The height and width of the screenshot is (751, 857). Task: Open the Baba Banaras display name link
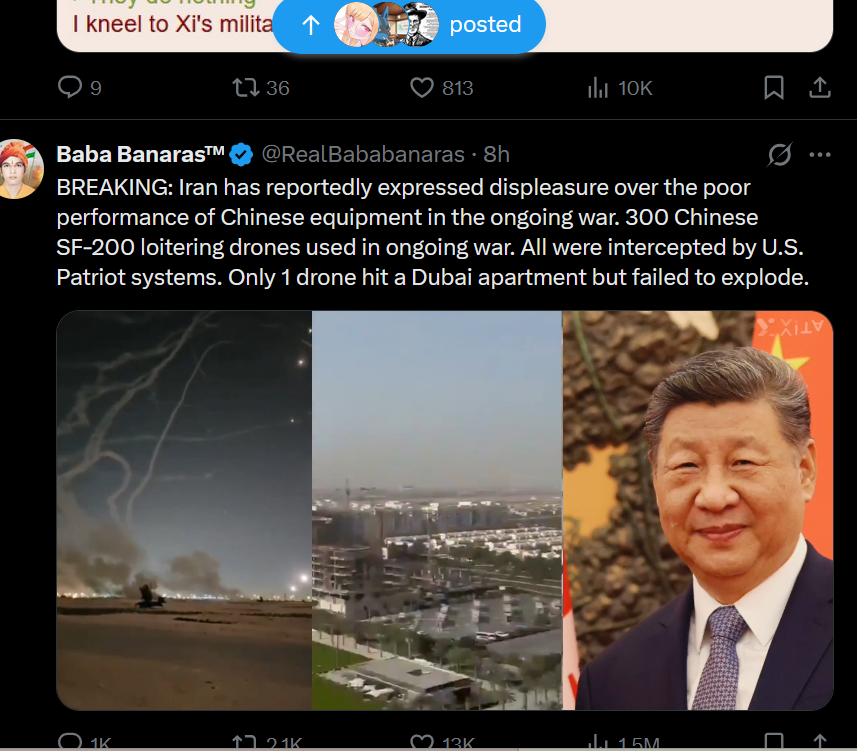click(x=140, y=154)
